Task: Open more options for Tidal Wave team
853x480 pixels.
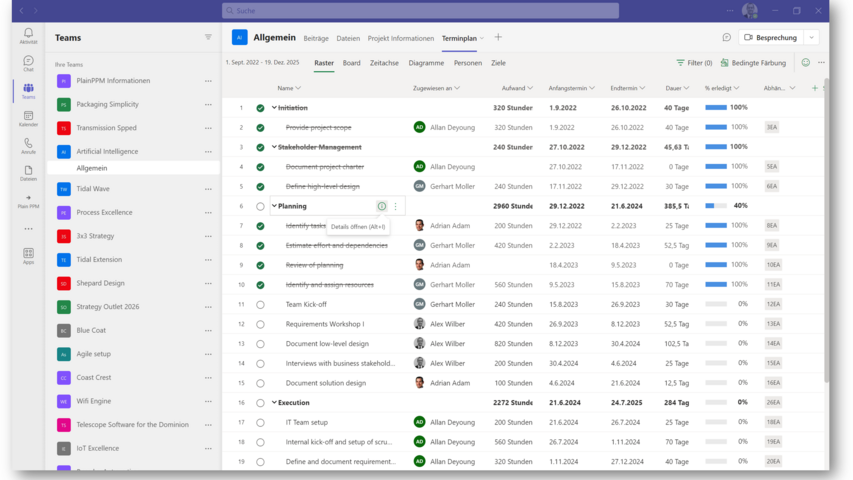Action: [208, 188]
